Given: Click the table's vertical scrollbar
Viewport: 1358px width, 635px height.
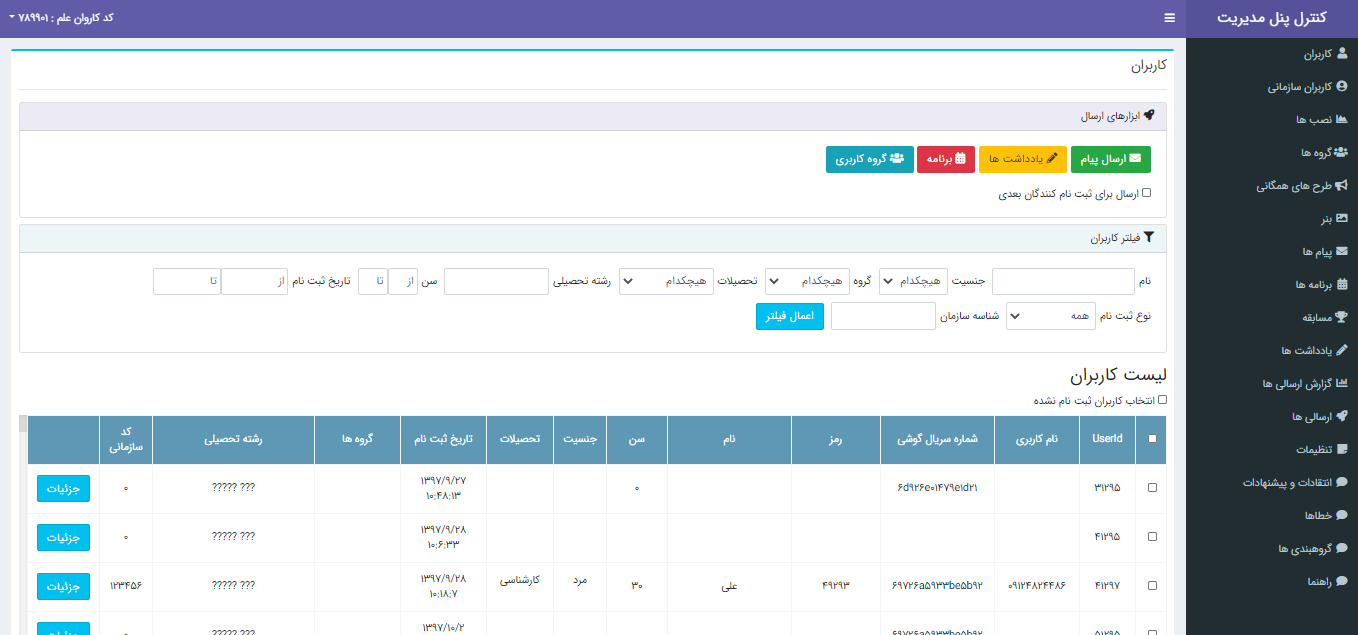Looking at the screenshot, I should coord(23,520).
